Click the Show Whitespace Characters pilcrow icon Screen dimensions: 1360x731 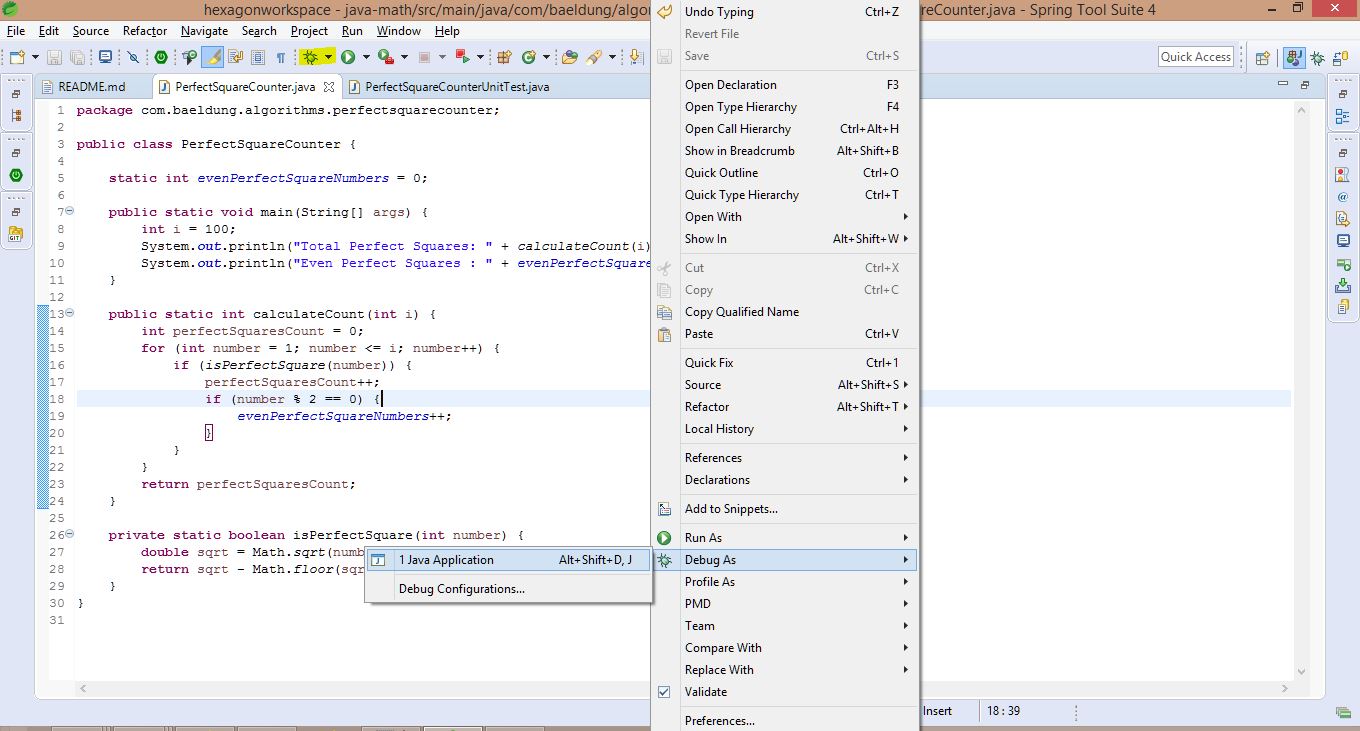281,57
